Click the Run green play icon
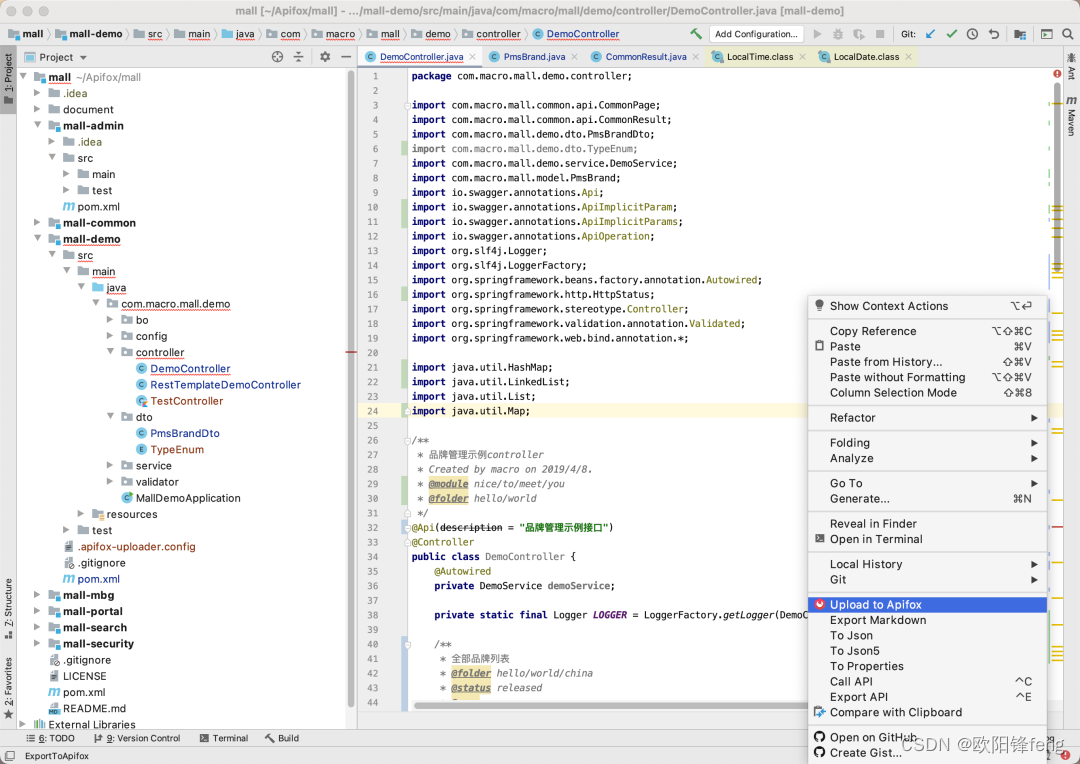The width and height of the screenshot is (1080, 764). pyautogui.click(x=817, y=34)
